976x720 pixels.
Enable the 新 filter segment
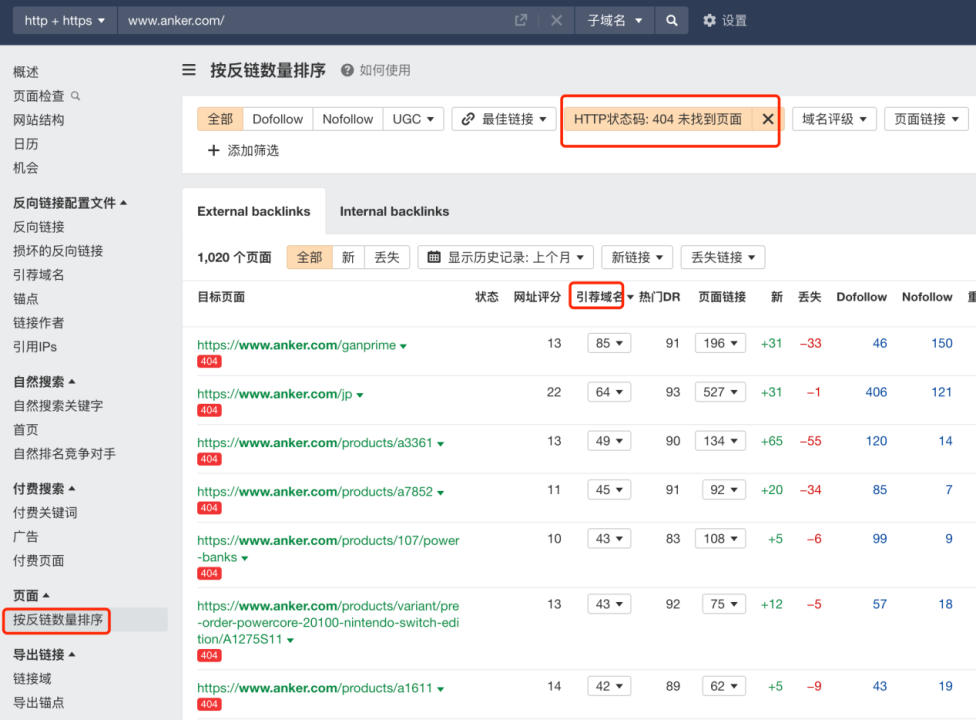click(347, 257)
